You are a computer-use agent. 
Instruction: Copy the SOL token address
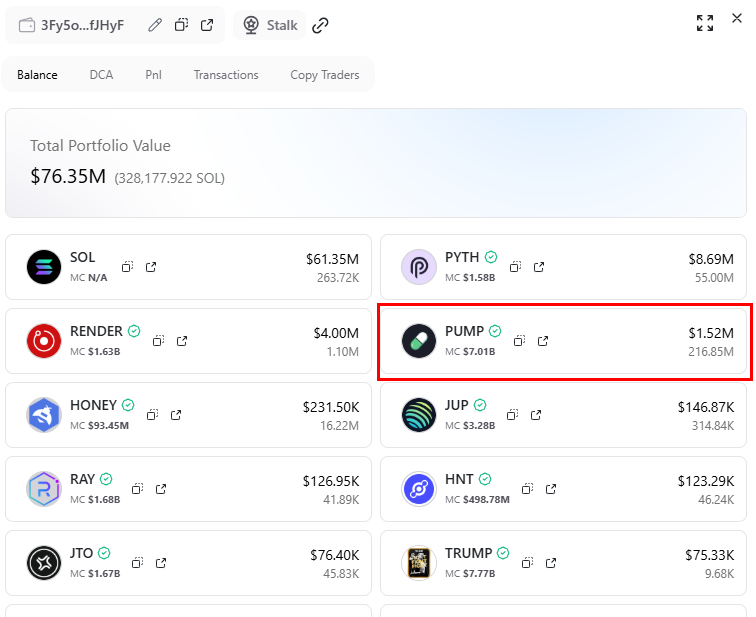[128, 267]
